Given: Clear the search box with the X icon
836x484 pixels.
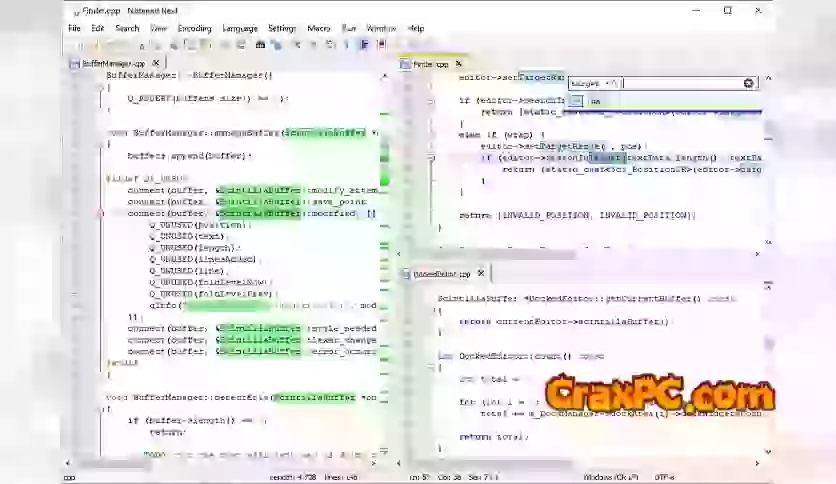Looking at the screenshot, I should (x=748, y=83).
